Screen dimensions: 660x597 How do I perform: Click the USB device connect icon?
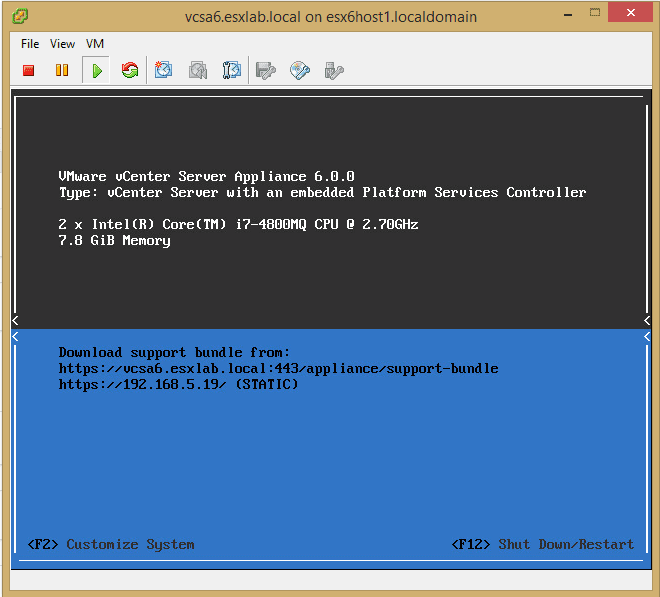[334, 71]
